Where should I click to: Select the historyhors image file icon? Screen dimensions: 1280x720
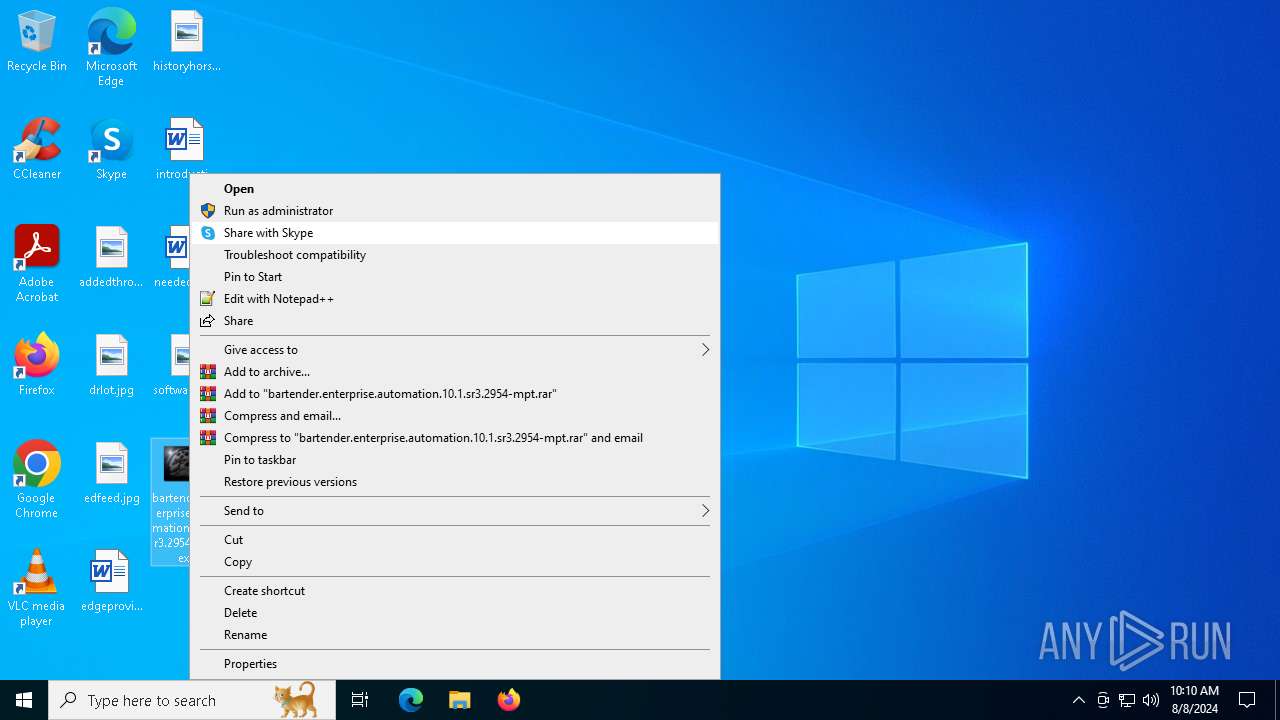186,41
